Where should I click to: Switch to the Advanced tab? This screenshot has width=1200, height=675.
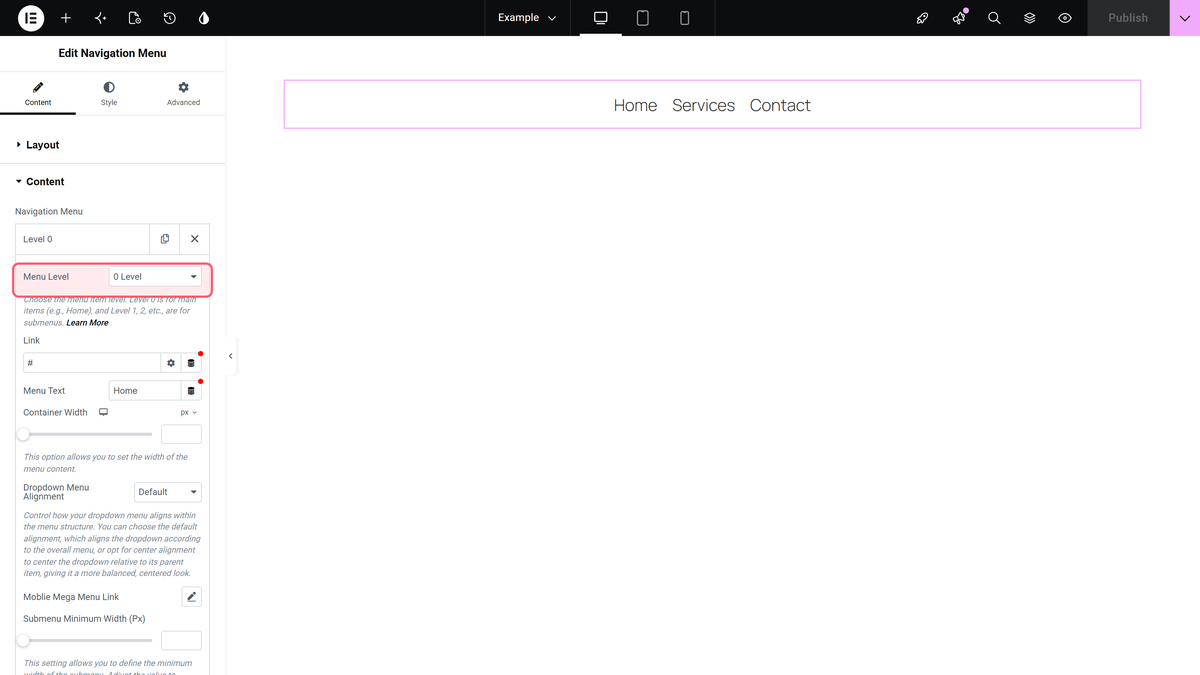coord(183,94)
